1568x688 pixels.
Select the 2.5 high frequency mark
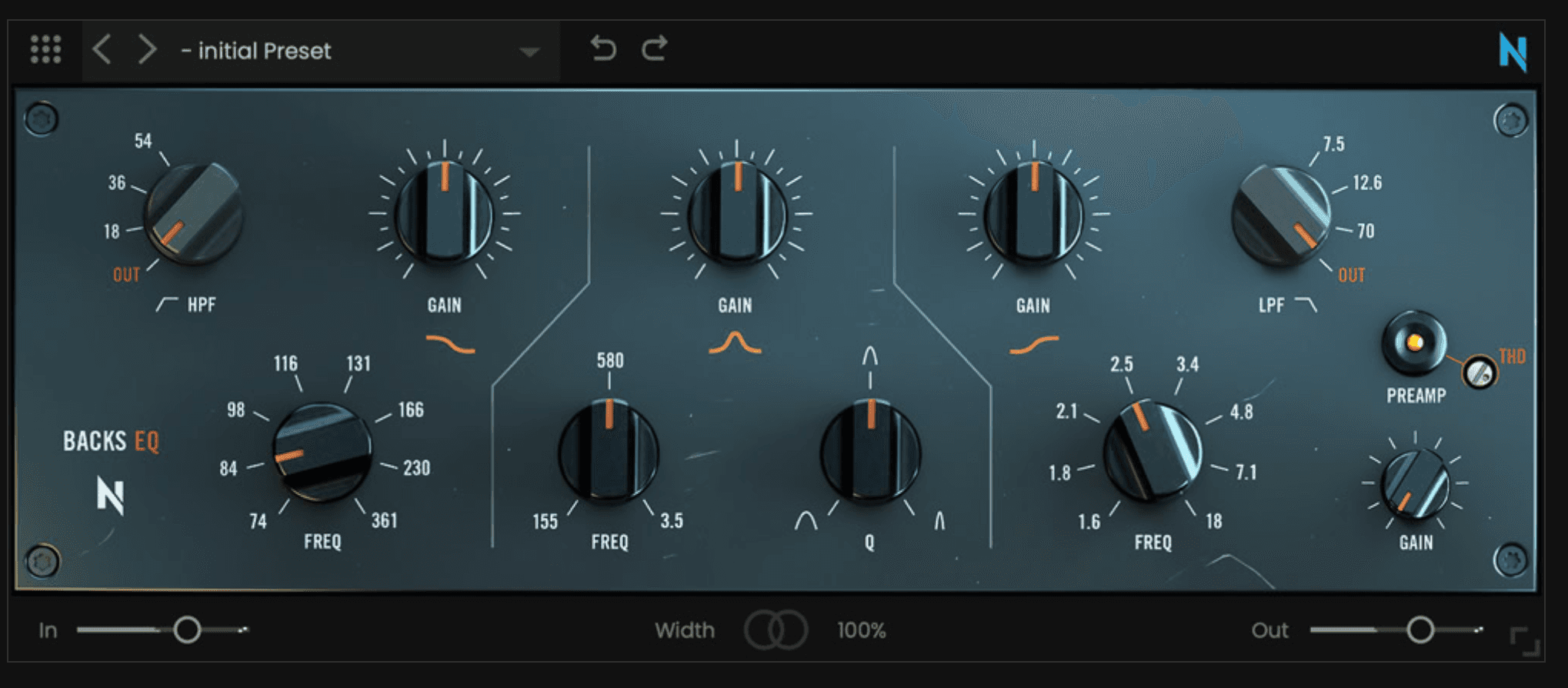(x=1122, y=364)
